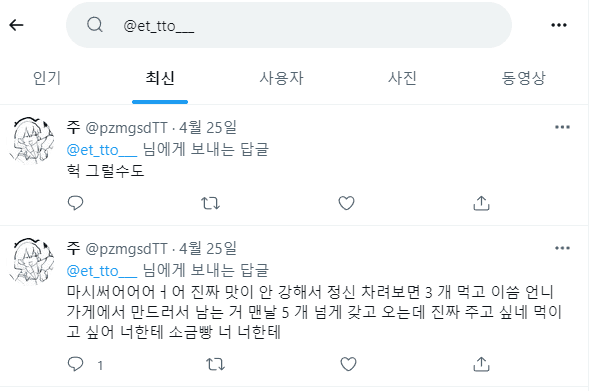Open @et_tto___ mention link in first tweet
The width and height of the screenshot is (593, 391).
click(x=102, y=150)
